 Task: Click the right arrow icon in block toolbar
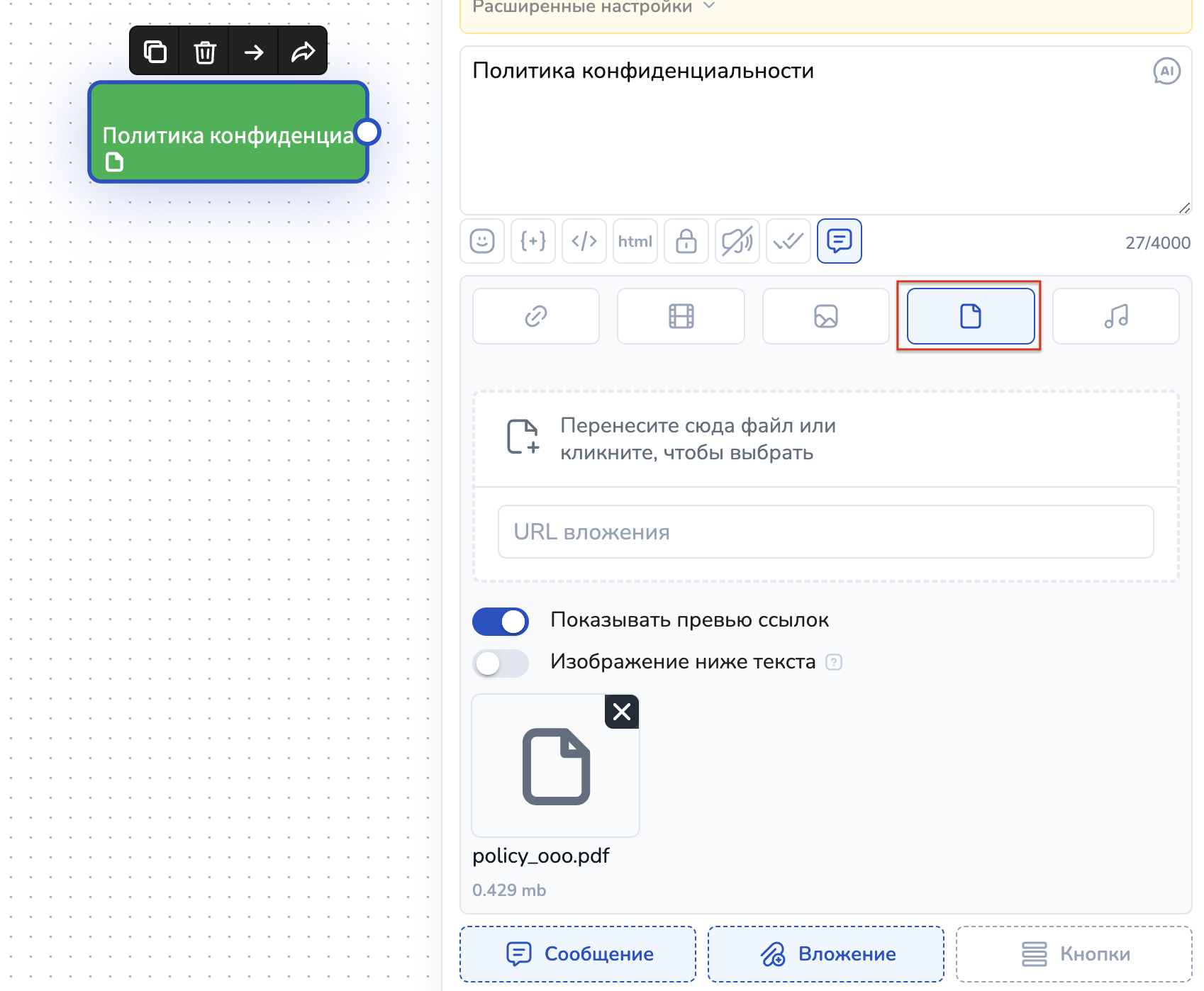pos(254,52)
